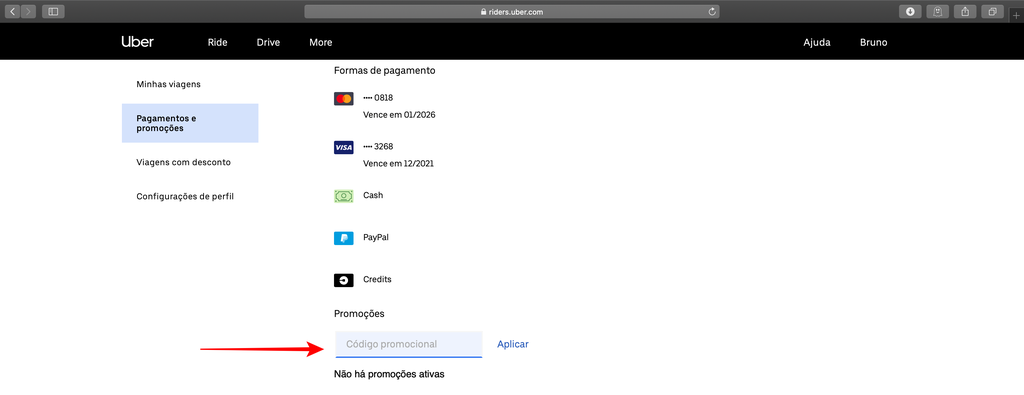Image resolution: width=1024 pixels, height=395 pixels.
Task: Go to the Uber logo home
Action: coord(137,42)
